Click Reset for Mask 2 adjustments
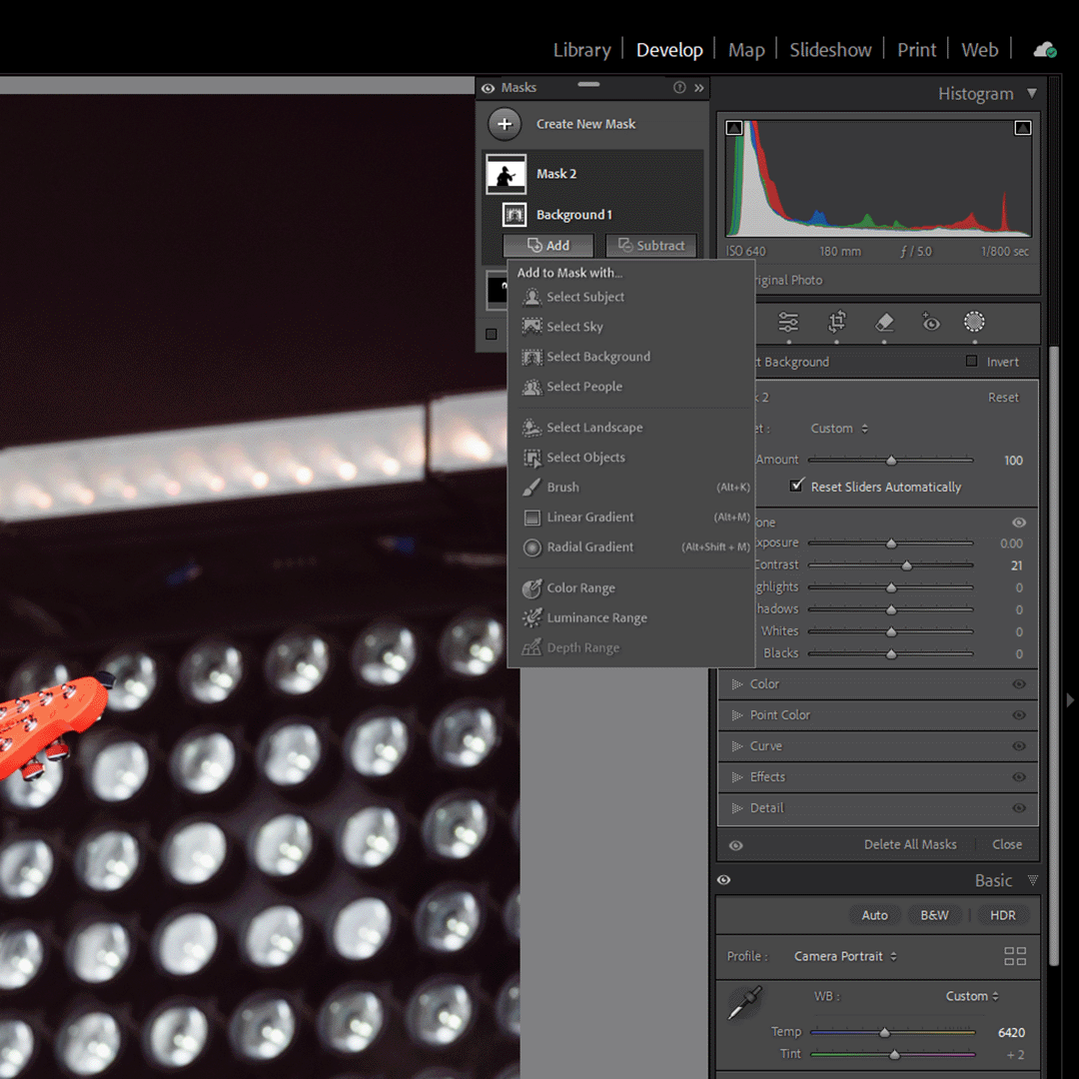This screenshot has height=1079, width=1079. tap(1003, 397)
